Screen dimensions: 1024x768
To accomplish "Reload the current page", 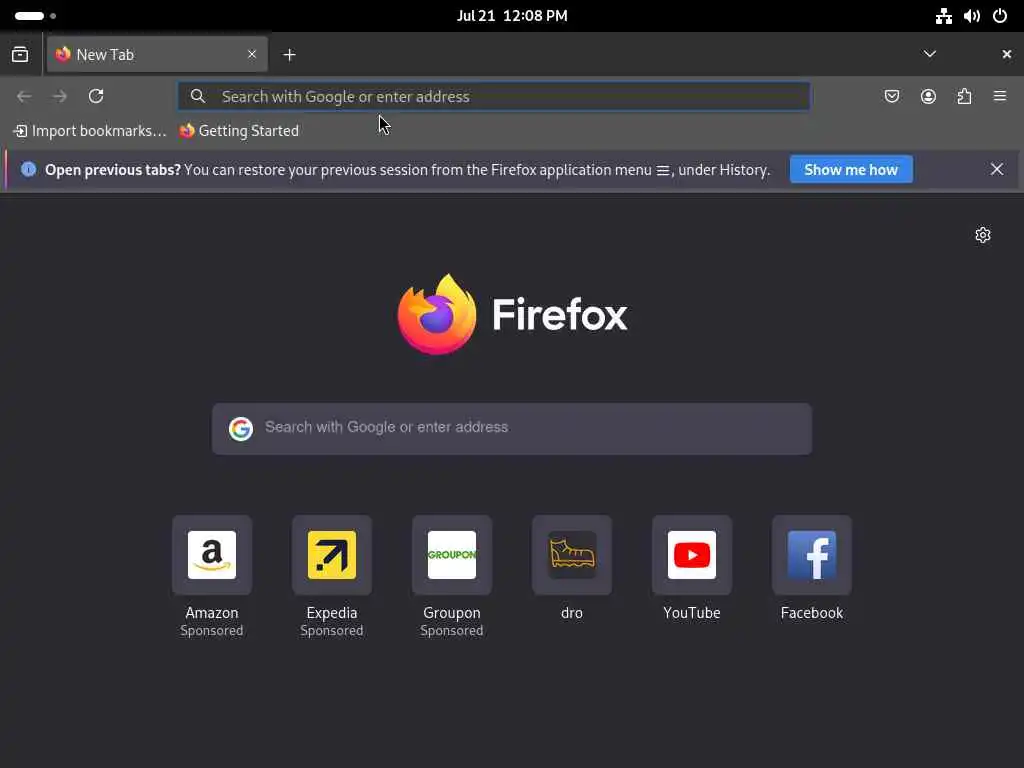I will (x=96, y=97).
